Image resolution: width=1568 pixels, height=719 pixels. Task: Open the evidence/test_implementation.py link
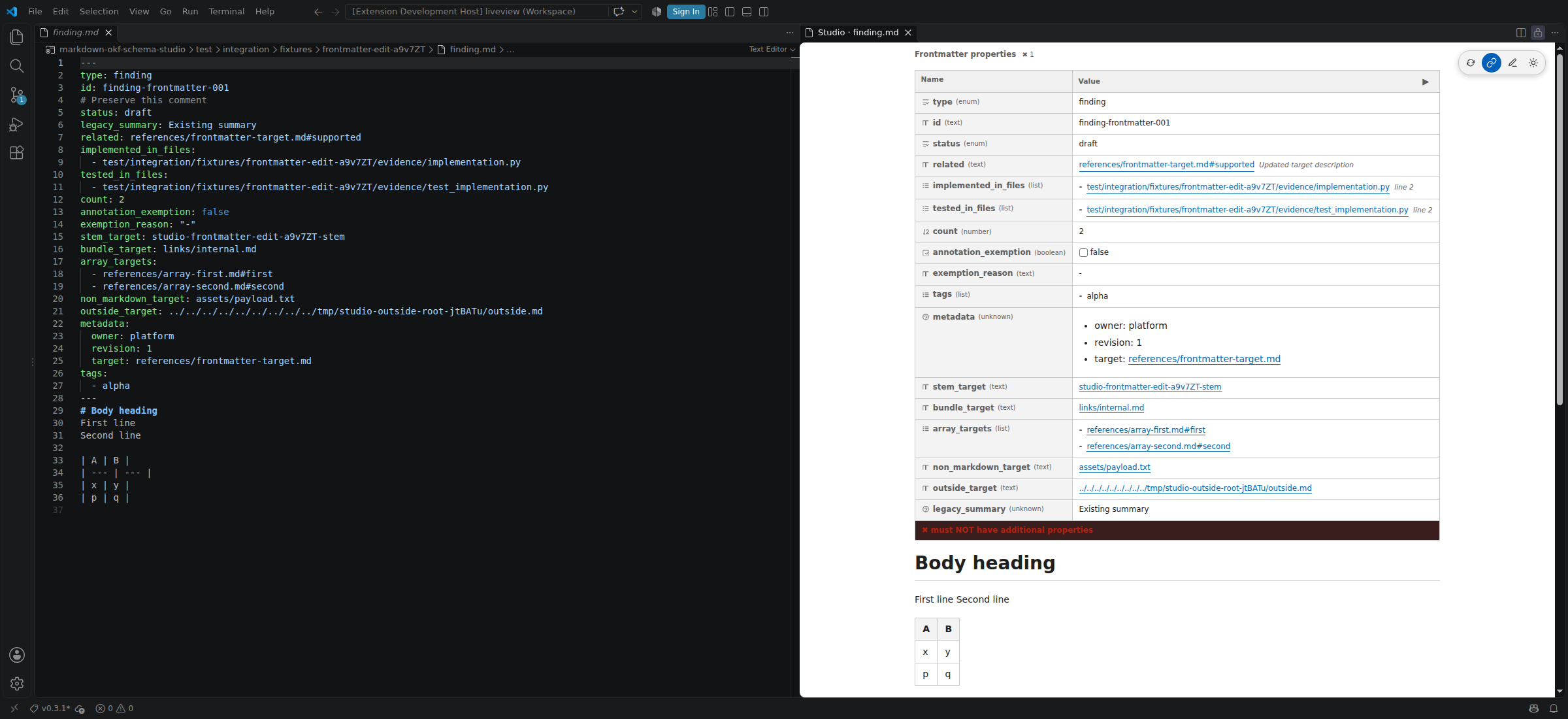[x=1247, y=210]
